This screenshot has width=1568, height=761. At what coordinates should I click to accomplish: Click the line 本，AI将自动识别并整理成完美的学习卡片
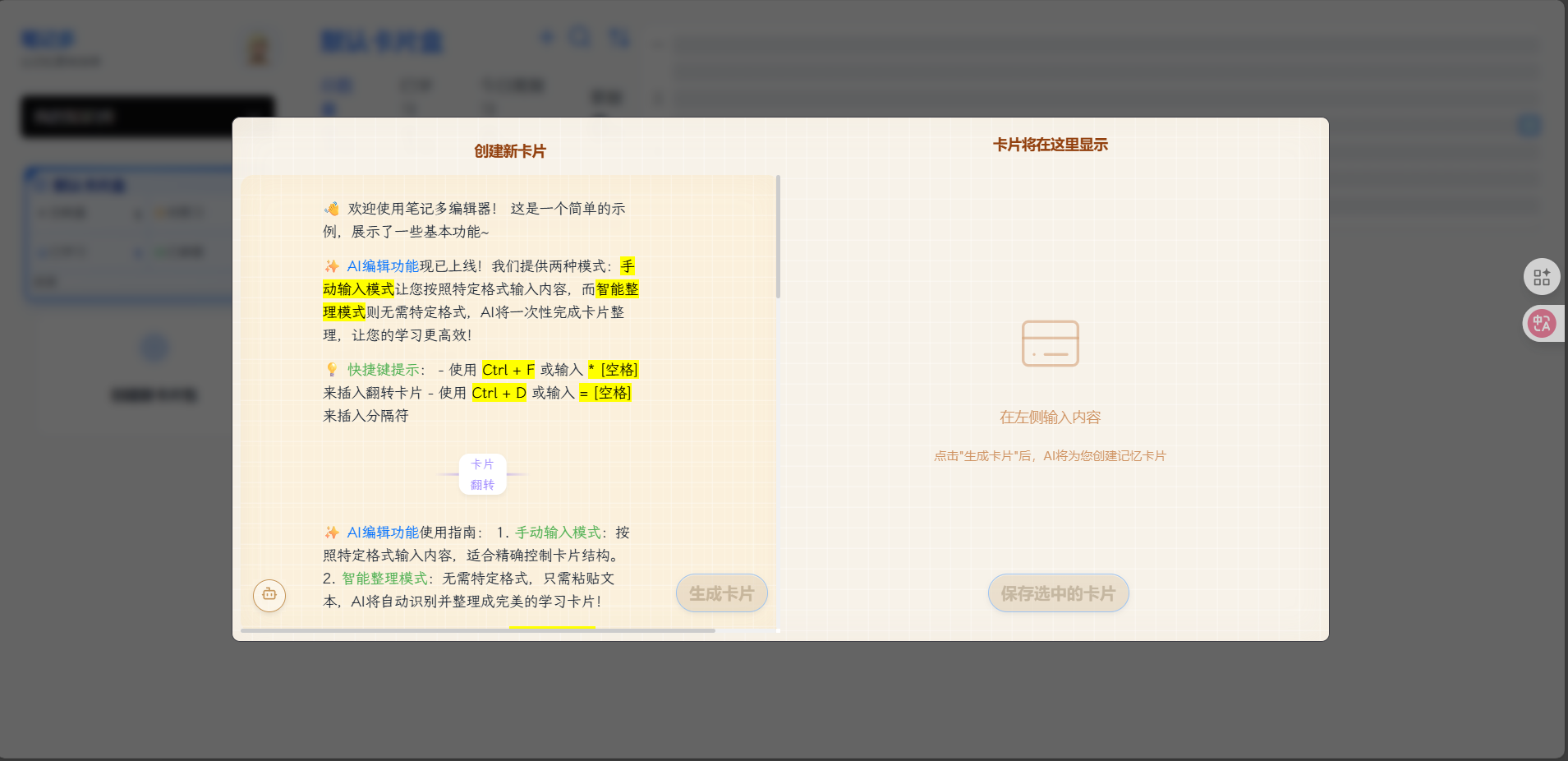click(462, 602)
